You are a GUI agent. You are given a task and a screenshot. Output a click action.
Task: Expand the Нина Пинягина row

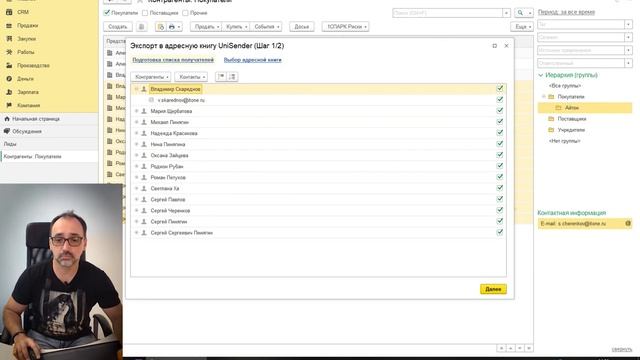point(136,144)
